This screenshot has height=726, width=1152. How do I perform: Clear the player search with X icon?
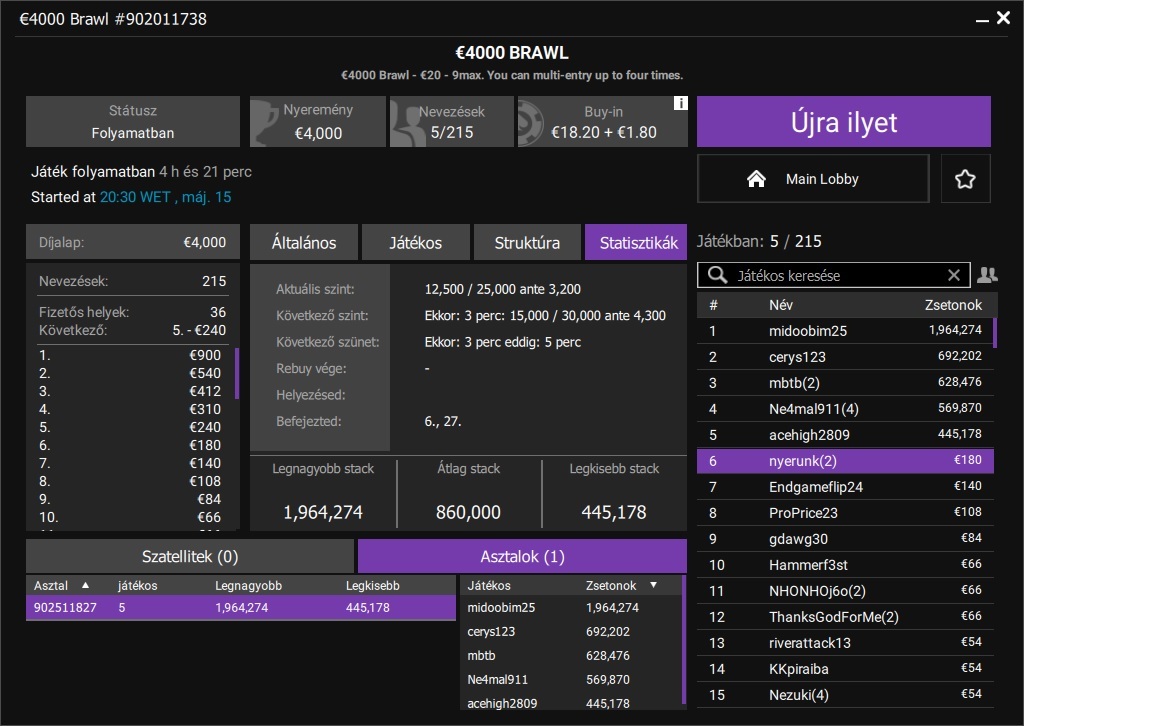954,275
